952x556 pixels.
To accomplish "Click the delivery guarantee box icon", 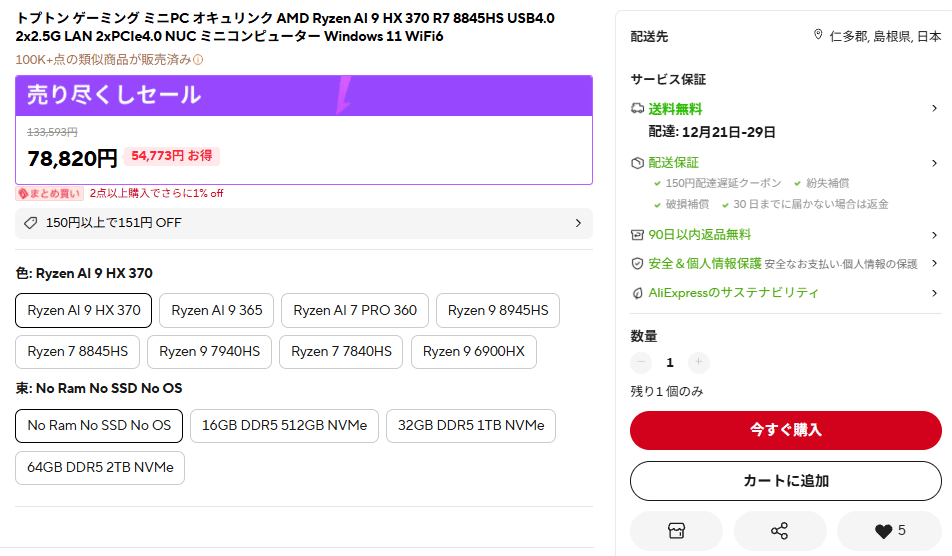I will point(637,163).
